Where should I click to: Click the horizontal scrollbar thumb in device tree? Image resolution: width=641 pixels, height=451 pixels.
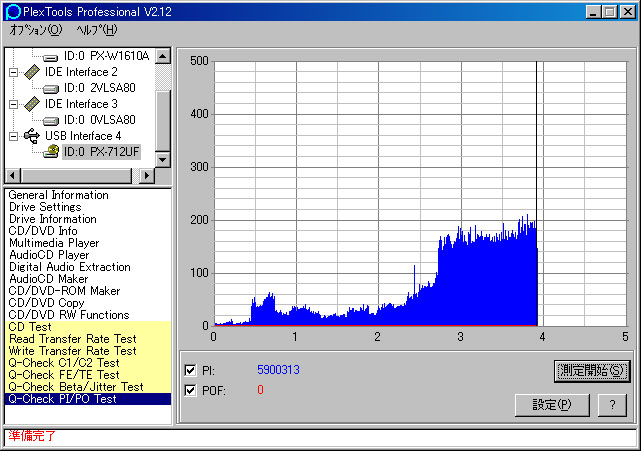coord(76,176)
